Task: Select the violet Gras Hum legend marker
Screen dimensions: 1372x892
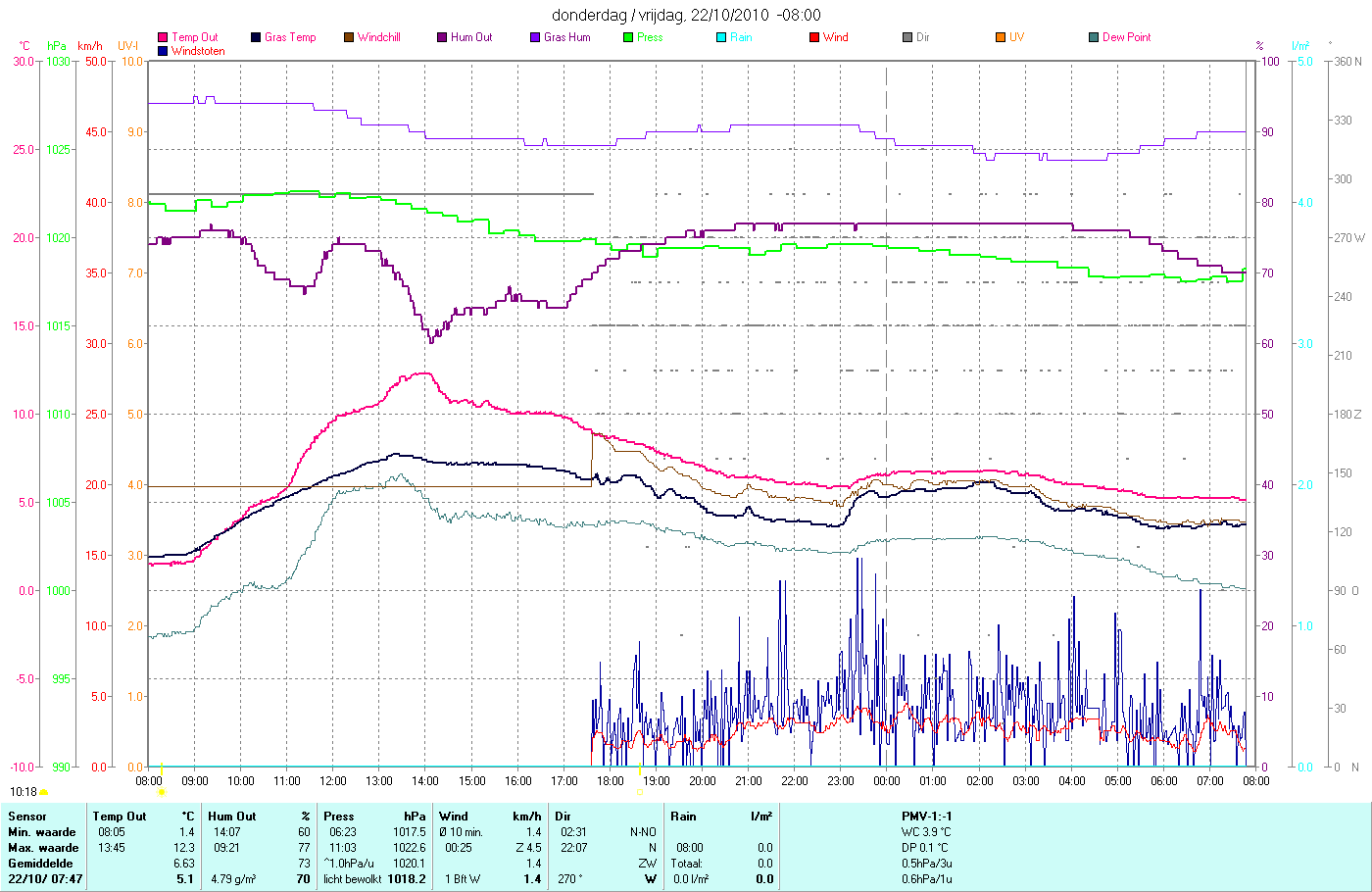Action: click(535, 37)
